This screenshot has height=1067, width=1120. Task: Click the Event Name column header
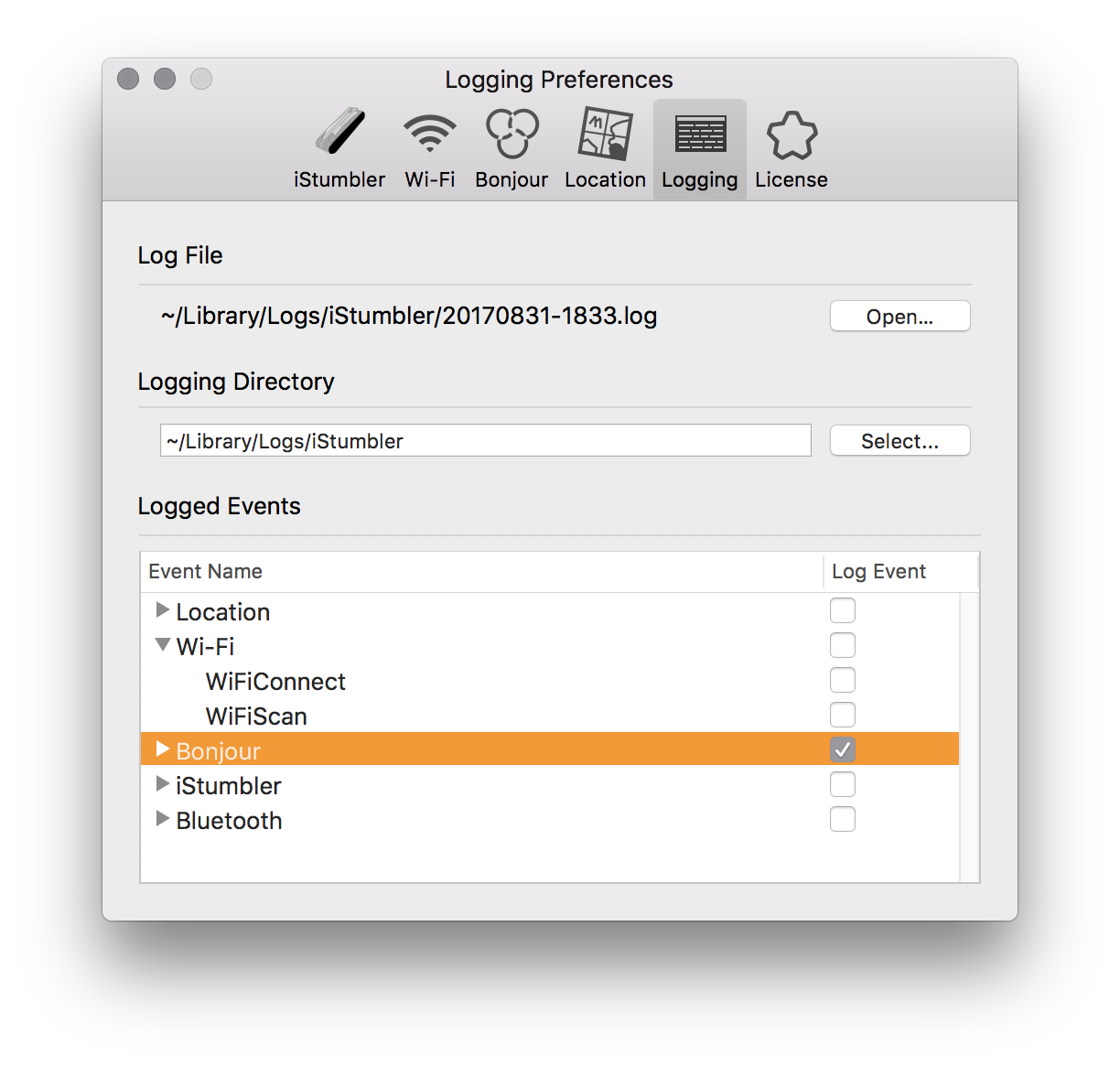482,572
